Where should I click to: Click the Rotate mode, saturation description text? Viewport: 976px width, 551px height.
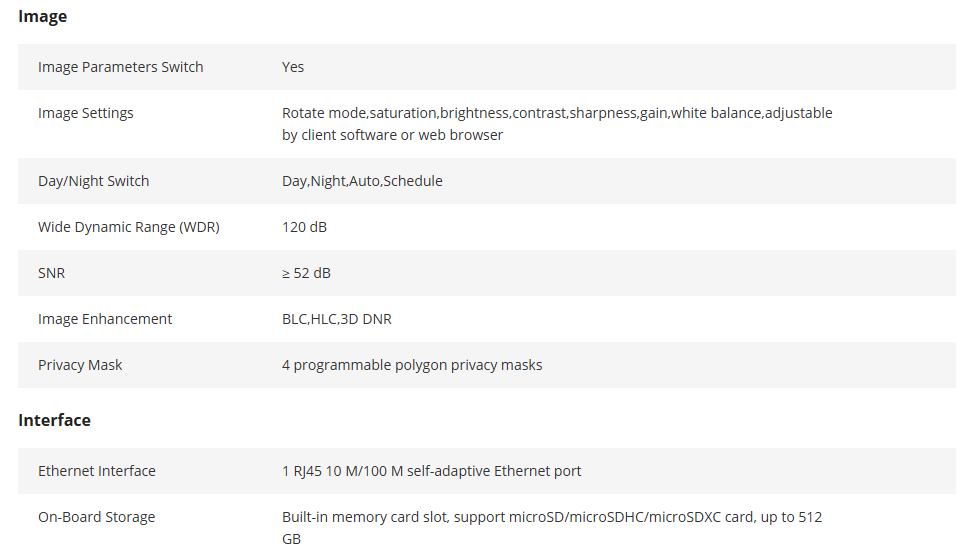(557, 124)
